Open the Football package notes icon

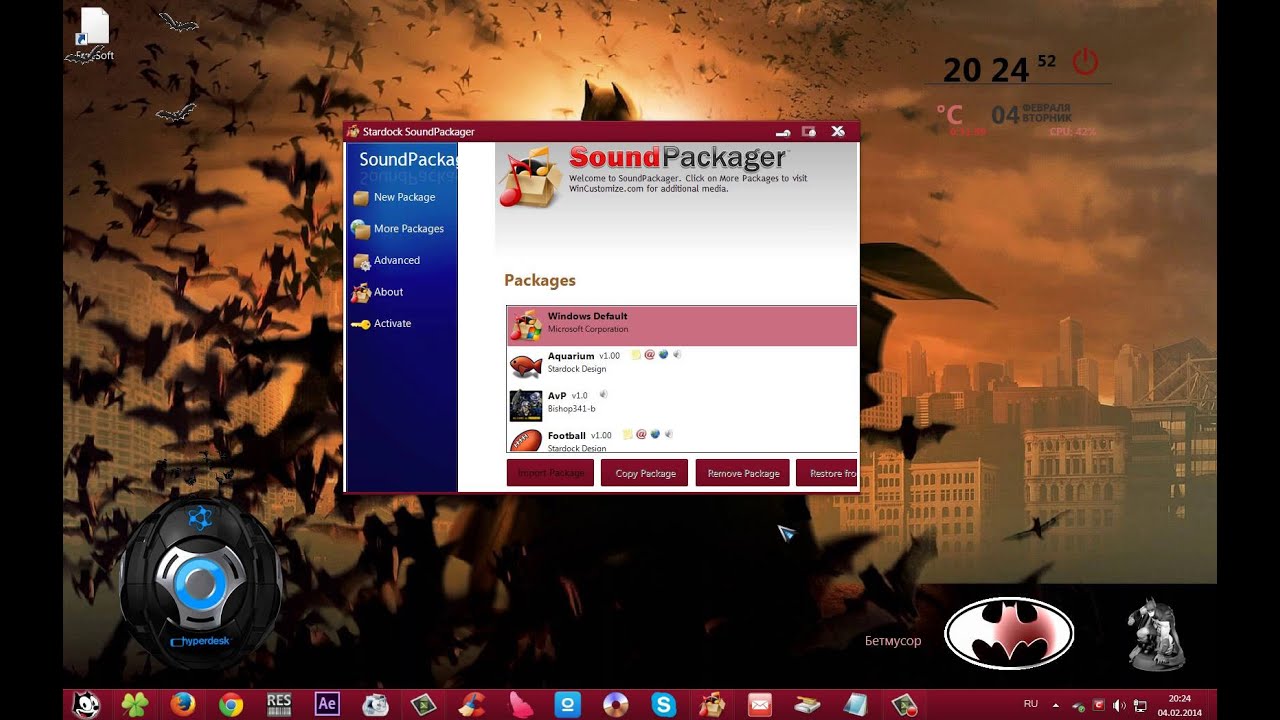point(627,435)
